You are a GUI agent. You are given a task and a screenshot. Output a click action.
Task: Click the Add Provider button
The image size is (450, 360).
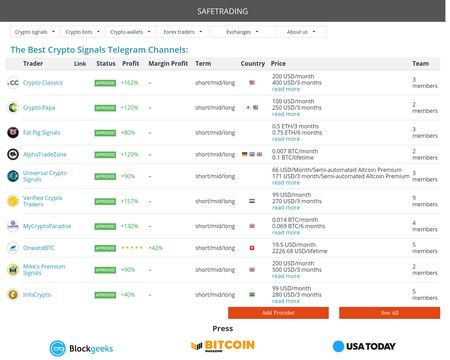click(278, 313)
